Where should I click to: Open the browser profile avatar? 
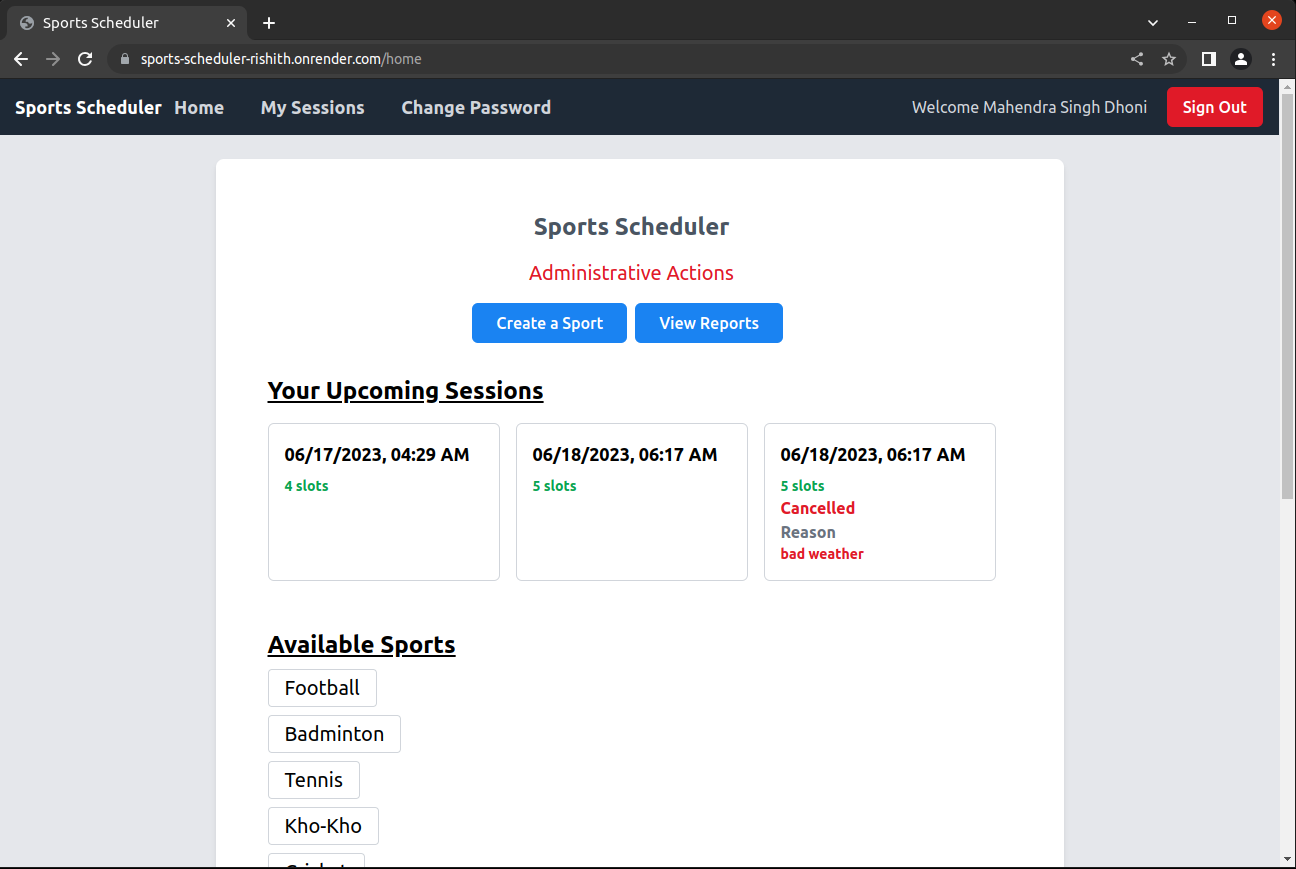1241,59
